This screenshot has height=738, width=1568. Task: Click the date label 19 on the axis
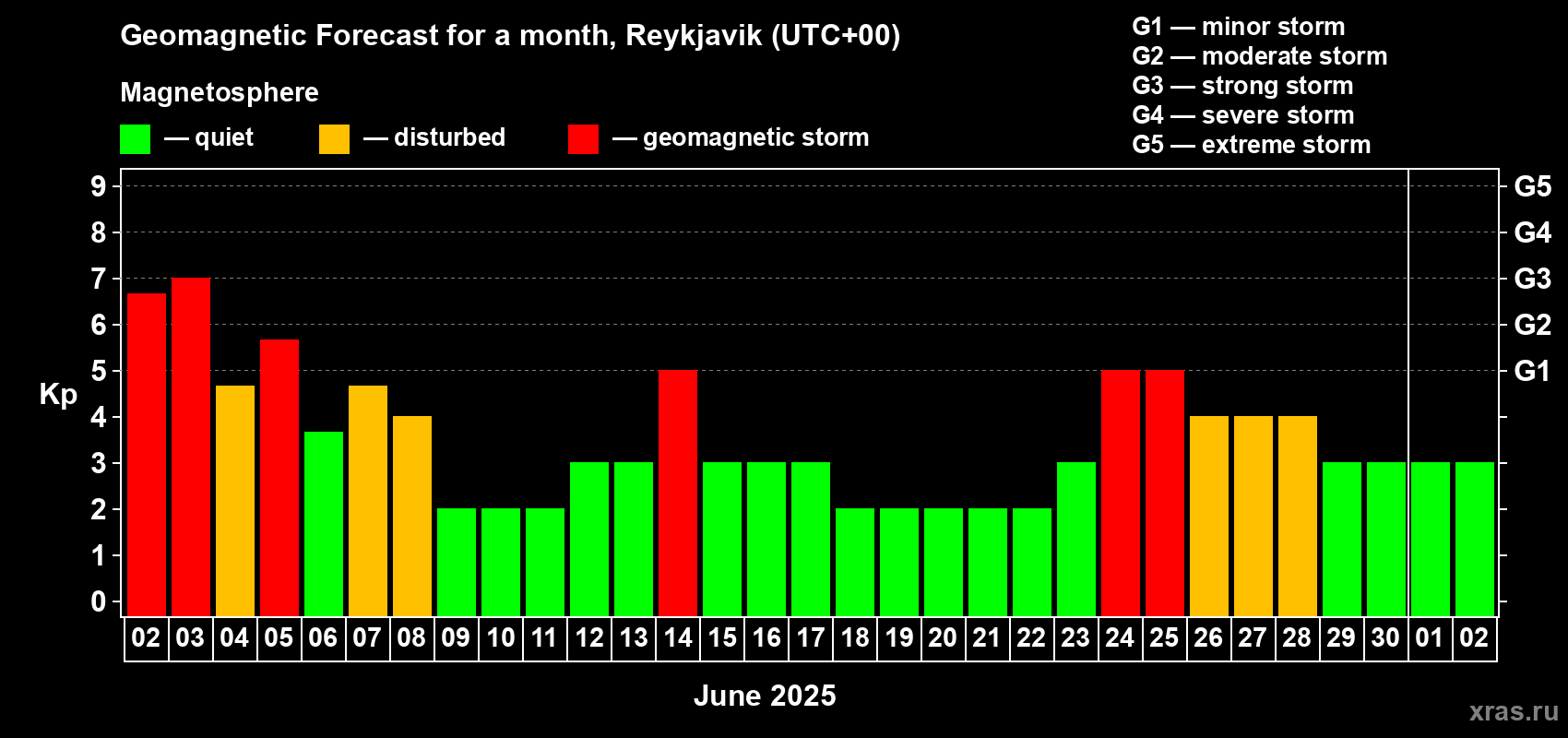899,638
